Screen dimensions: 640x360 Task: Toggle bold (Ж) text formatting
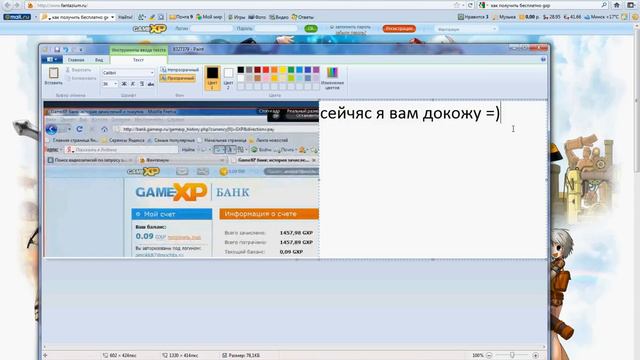(x=124, y=84)
